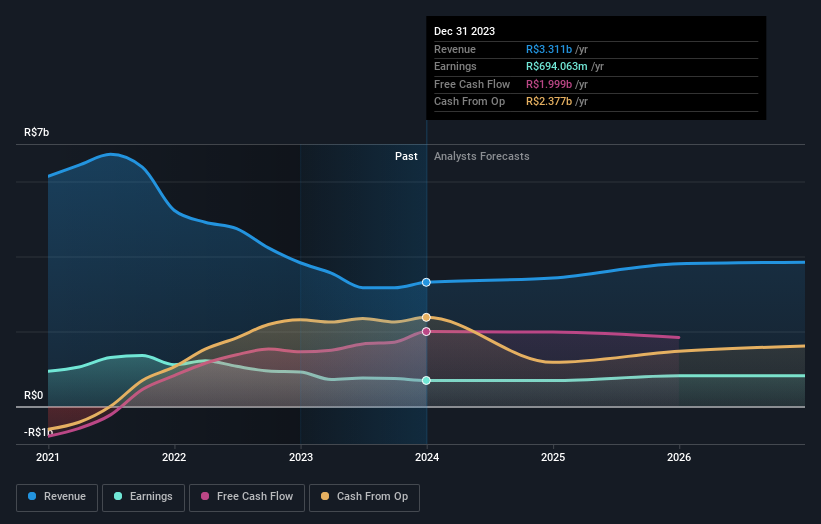
Task: Click the orange Cash From Op data point at 2024
Action: (x=426, y=317)
